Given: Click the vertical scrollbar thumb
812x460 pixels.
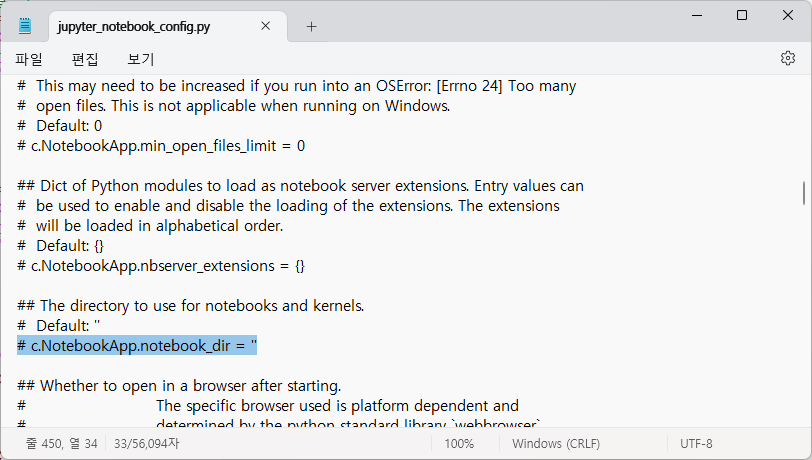Looking at the screenshot, I should [x=804, y=193].
